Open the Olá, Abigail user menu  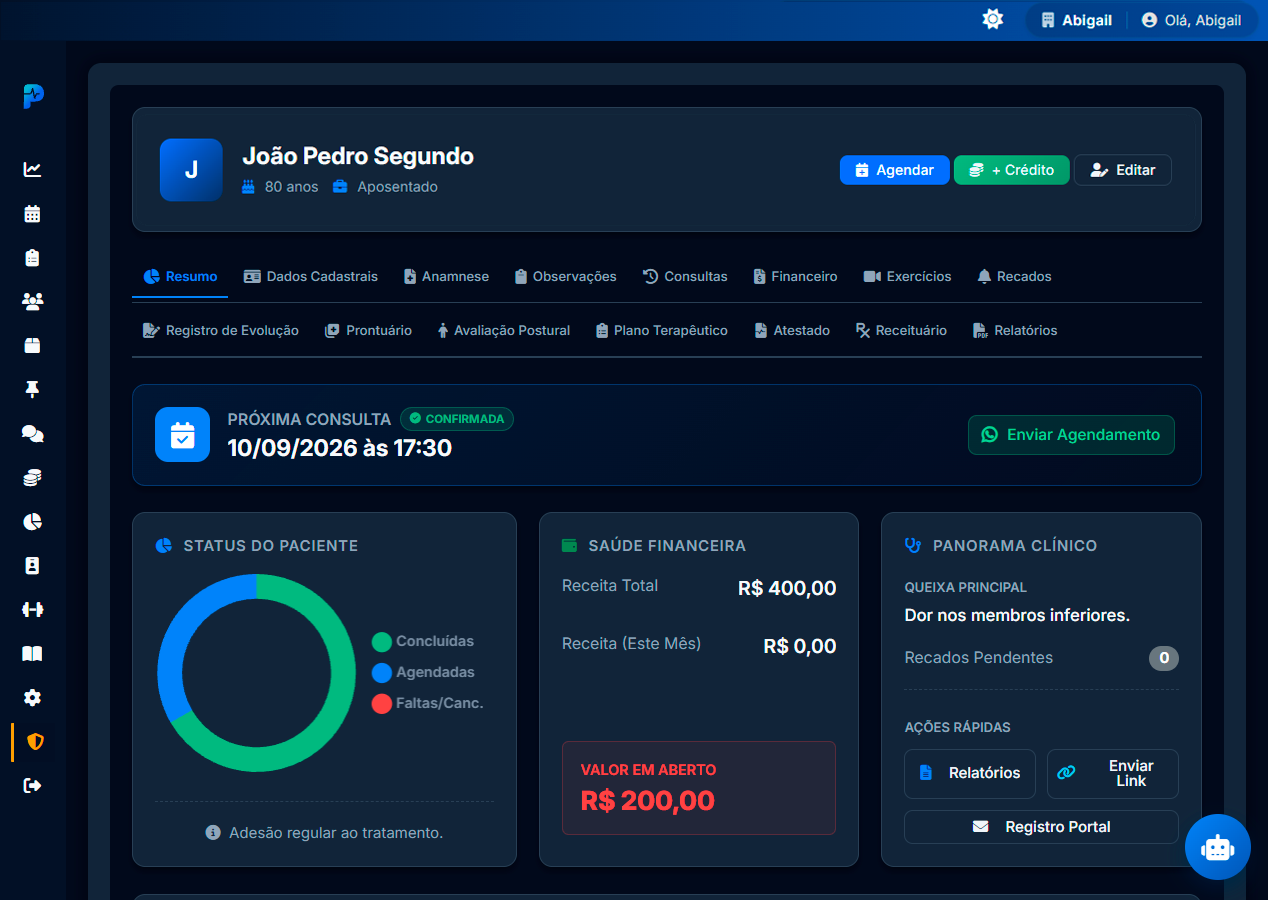(x=1191, y=20)
